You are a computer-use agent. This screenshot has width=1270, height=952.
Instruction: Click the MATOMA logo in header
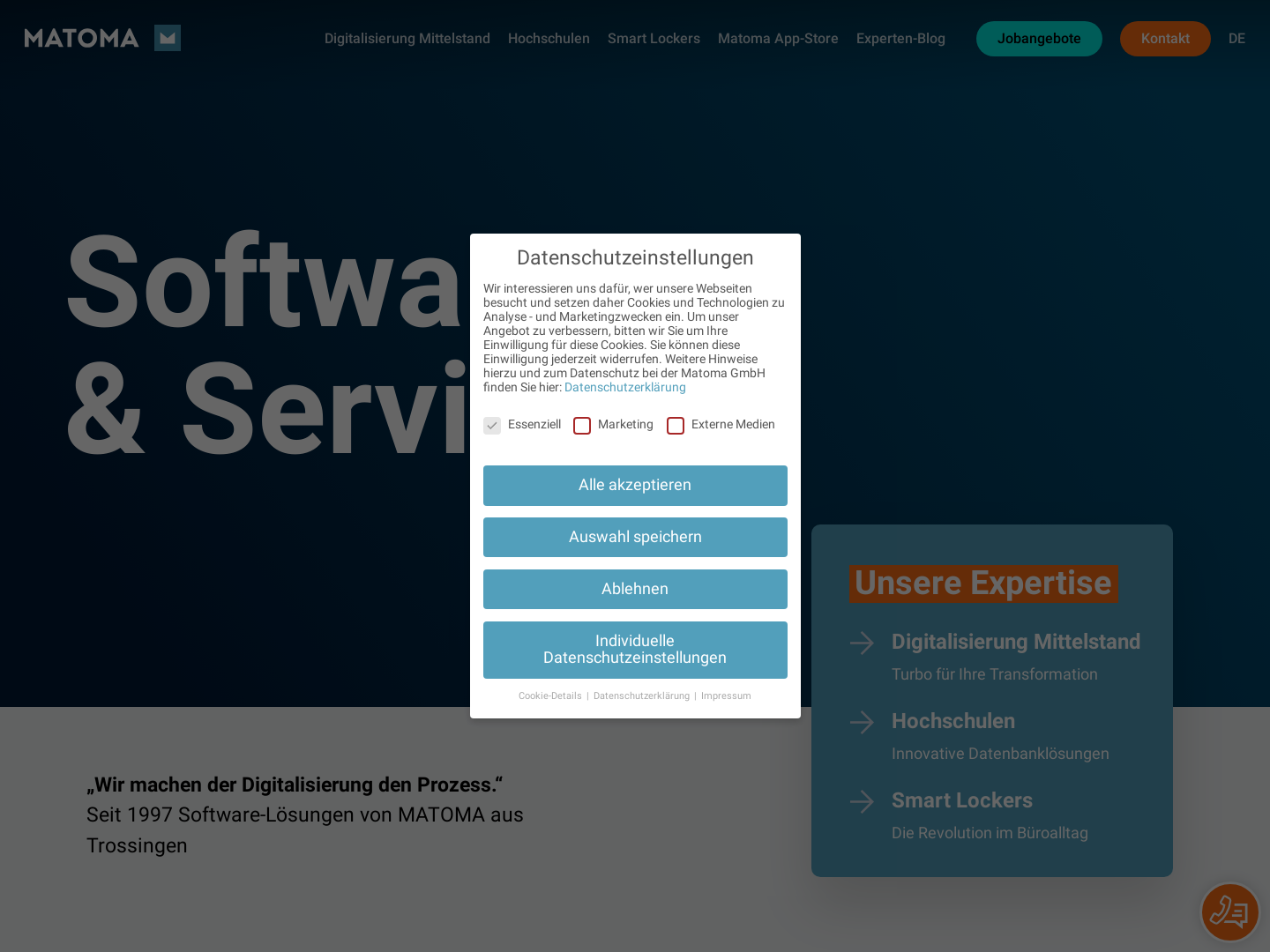click(102, 38)
